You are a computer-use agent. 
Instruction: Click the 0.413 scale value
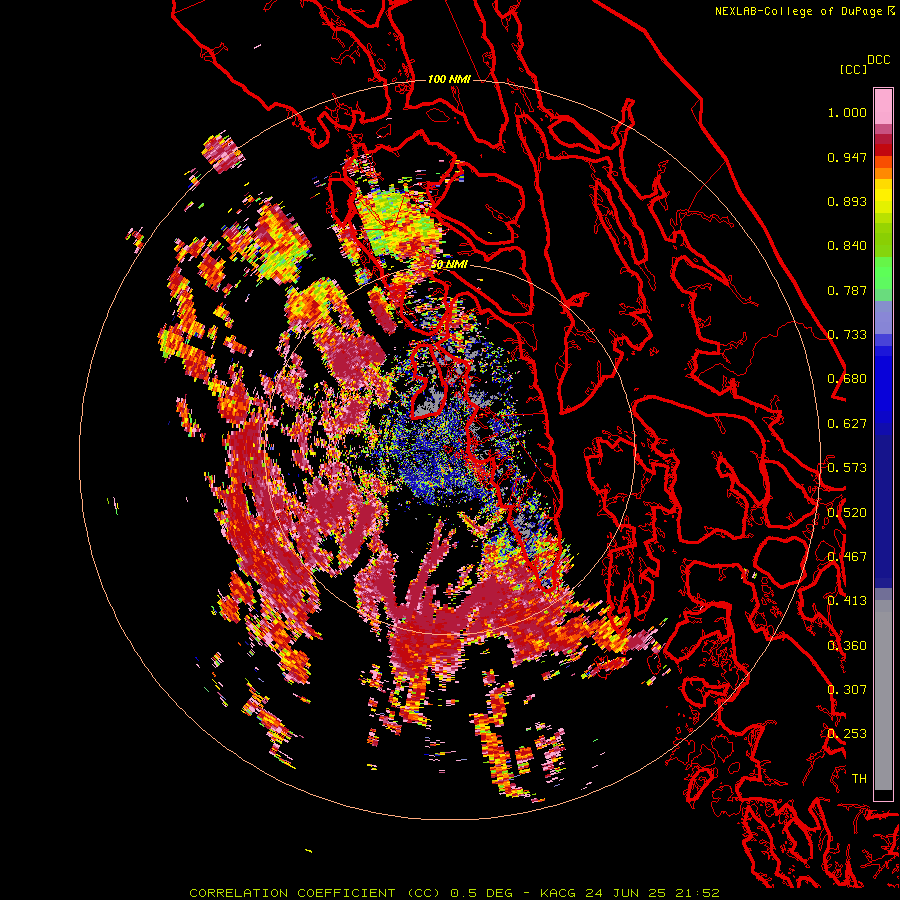click(x=847, y=601)
